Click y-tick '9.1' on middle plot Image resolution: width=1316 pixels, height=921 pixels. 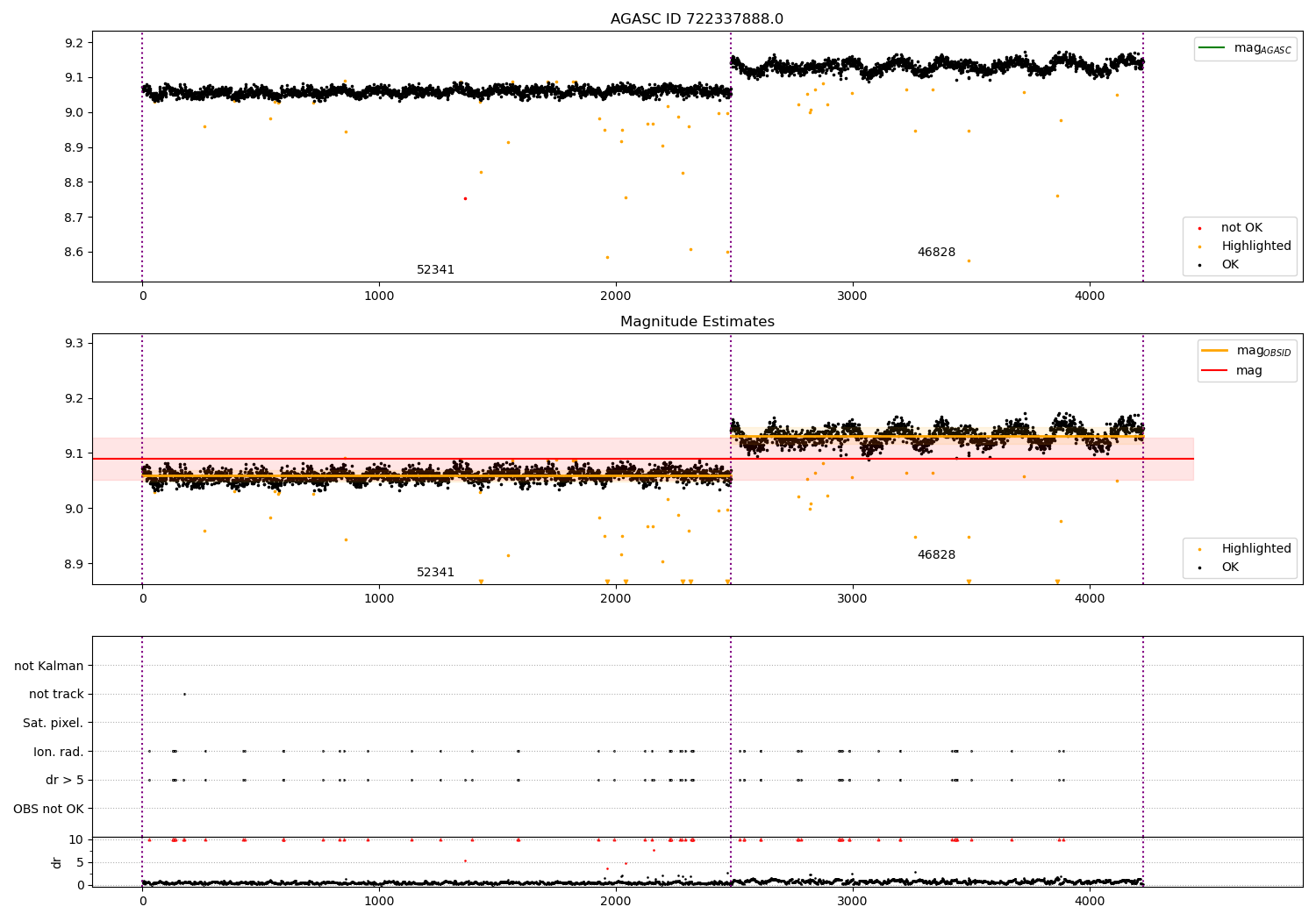pos(75,453)
